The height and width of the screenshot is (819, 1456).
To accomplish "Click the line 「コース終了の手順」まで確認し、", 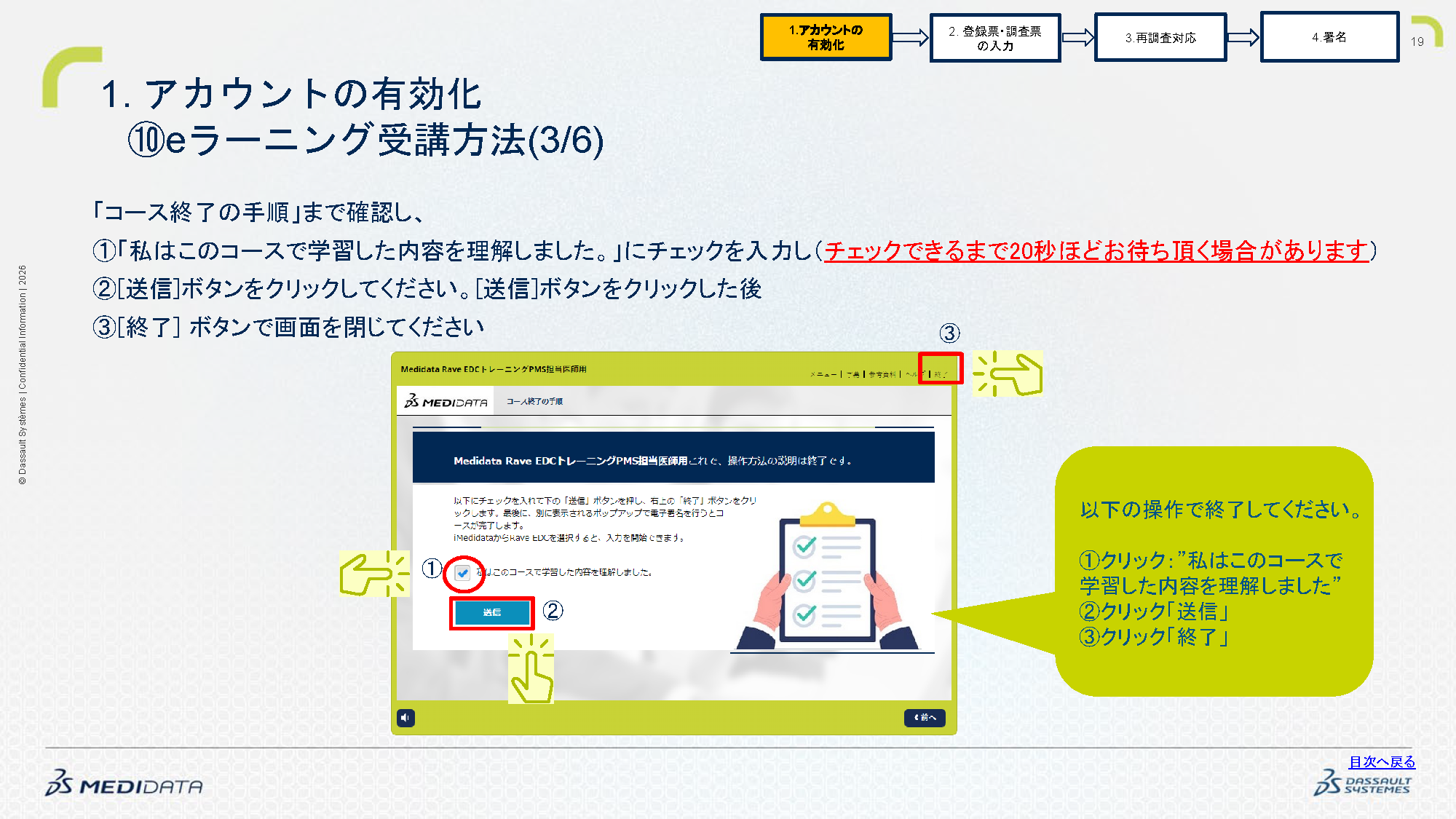I will pyautogui.click(x=258, y=212).
